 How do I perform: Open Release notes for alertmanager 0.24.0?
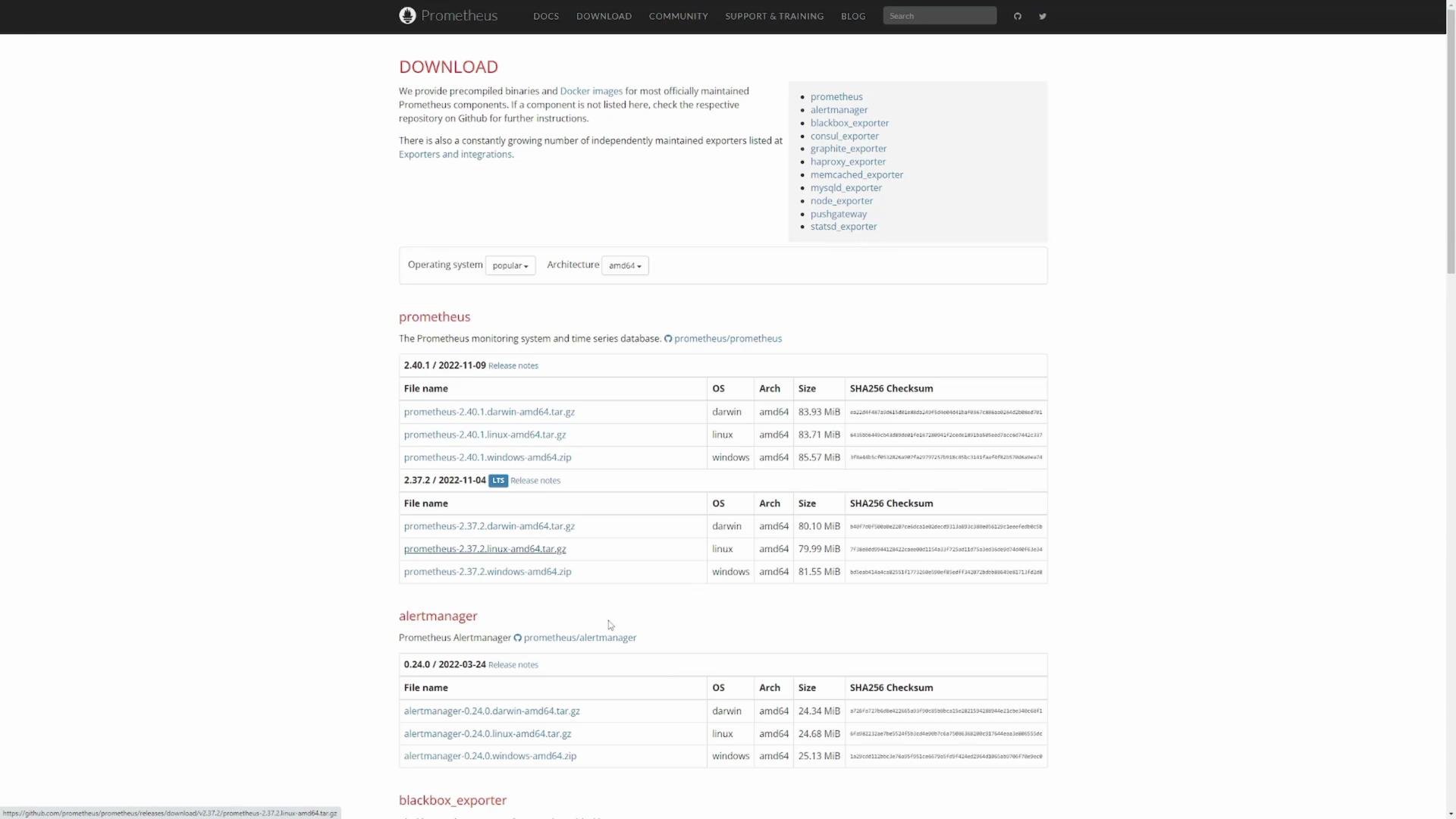513,665
